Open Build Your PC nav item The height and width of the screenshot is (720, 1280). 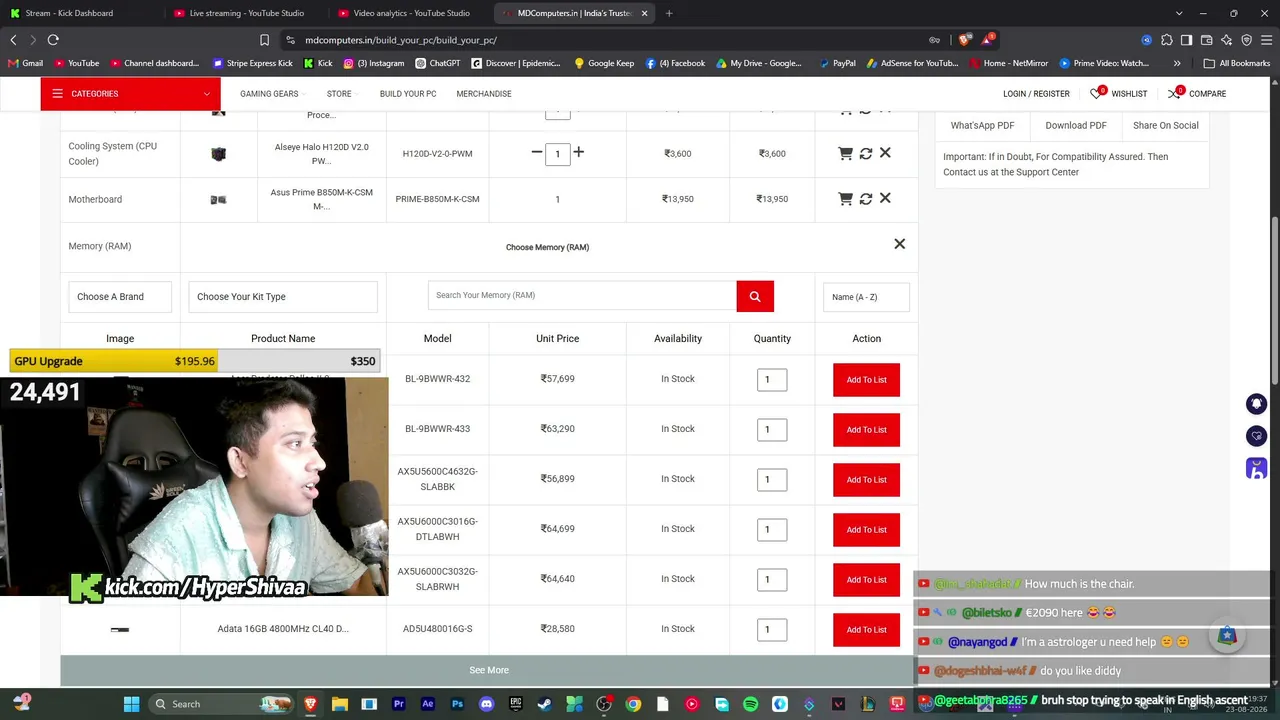click(x=408, y=94)
